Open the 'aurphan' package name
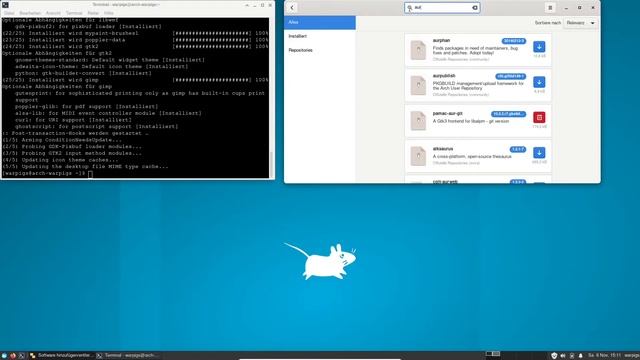This screenshot has height=360, width=640. click(441, 40)
